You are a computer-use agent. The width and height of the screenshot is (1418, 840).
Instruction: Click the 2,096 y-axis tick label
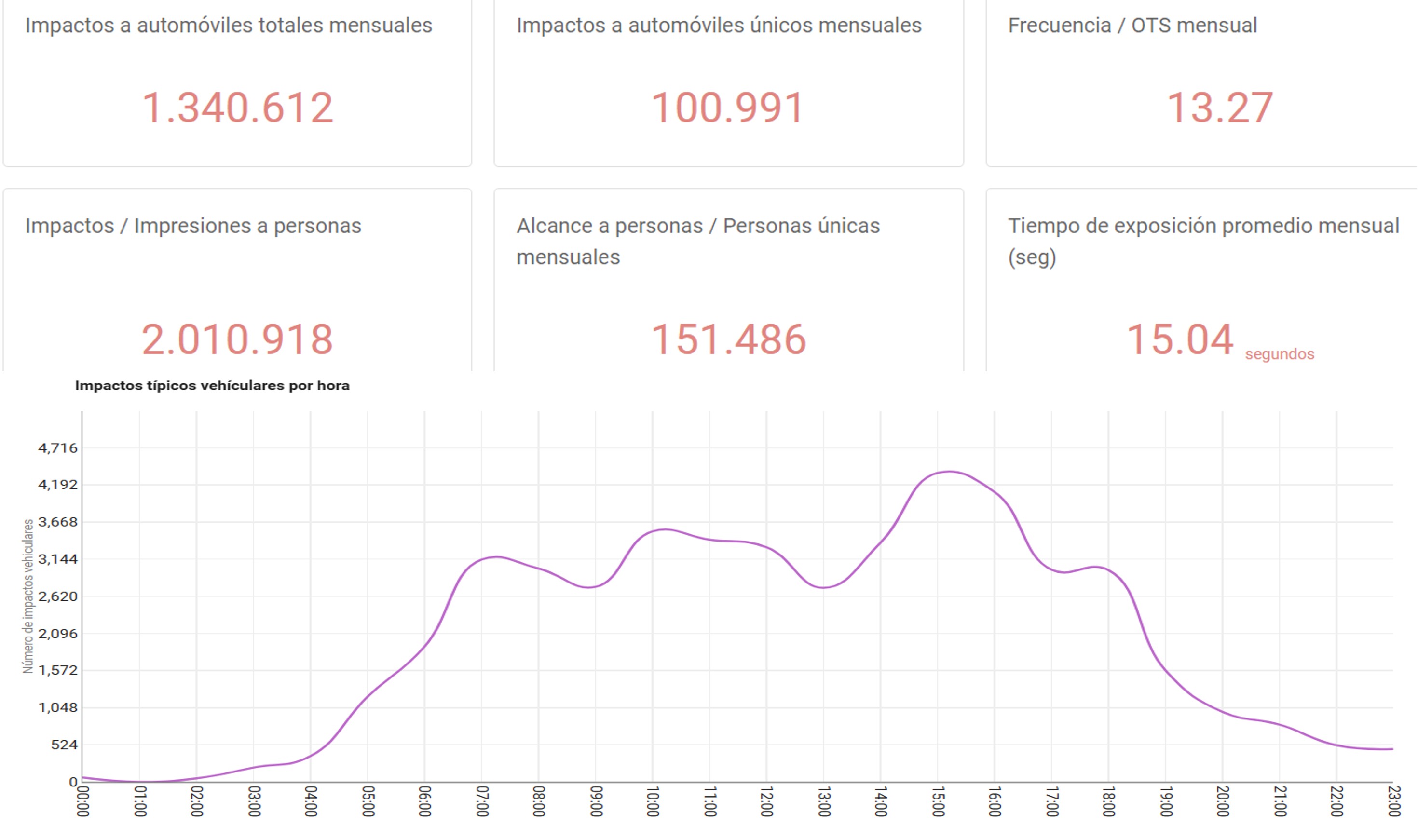point(58,634)
